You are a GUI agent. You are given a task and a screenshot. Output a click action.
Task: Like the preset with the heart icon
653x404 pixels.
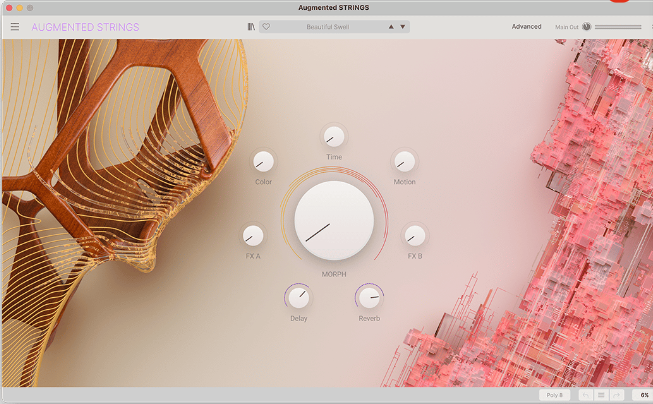pos(266,27)
